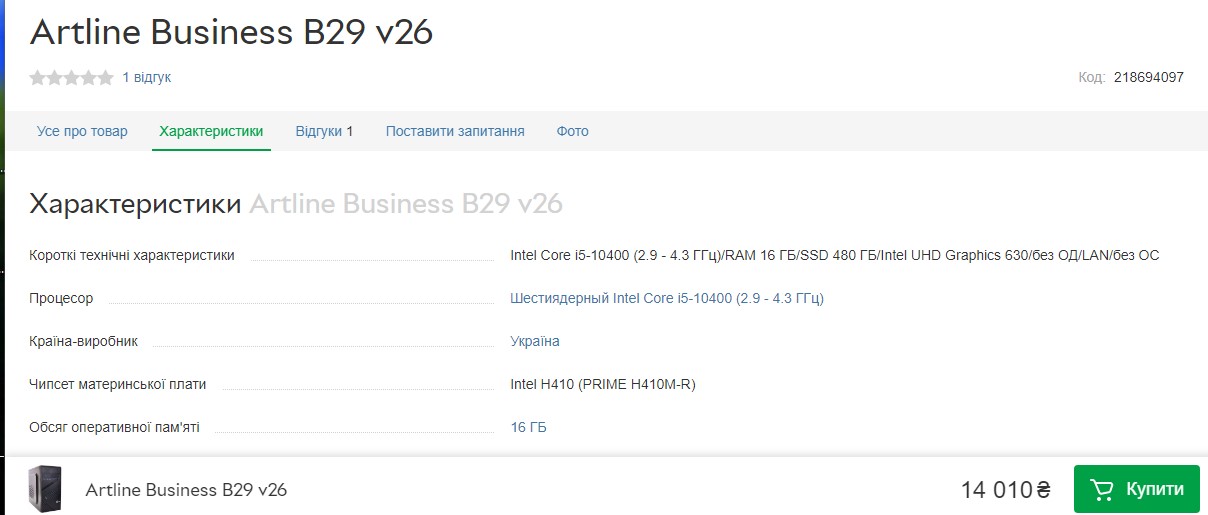The height and width of the screenshot is (515, 1208).
Task: Click the 'Короткі технічні характеристики' label
Action: 132,255
